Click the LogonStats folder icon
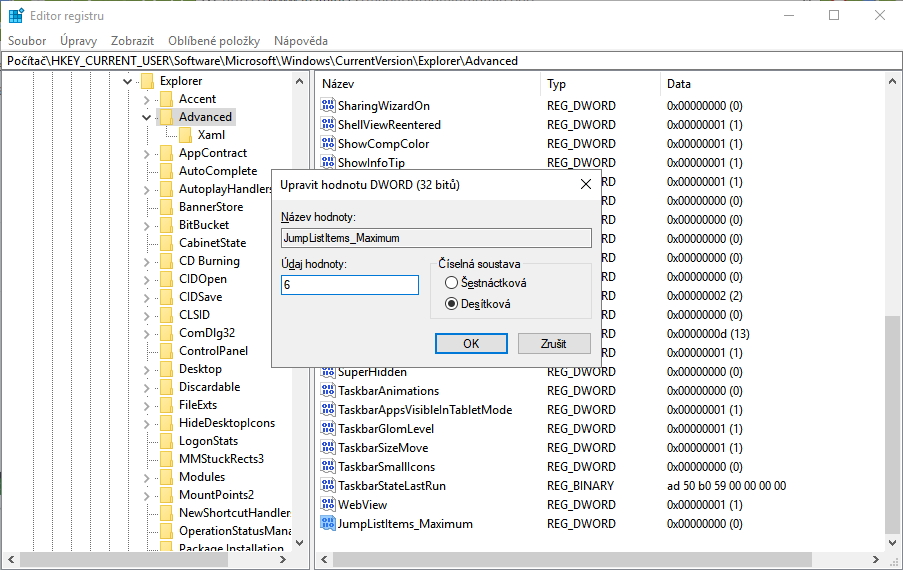 click(166, 441)
